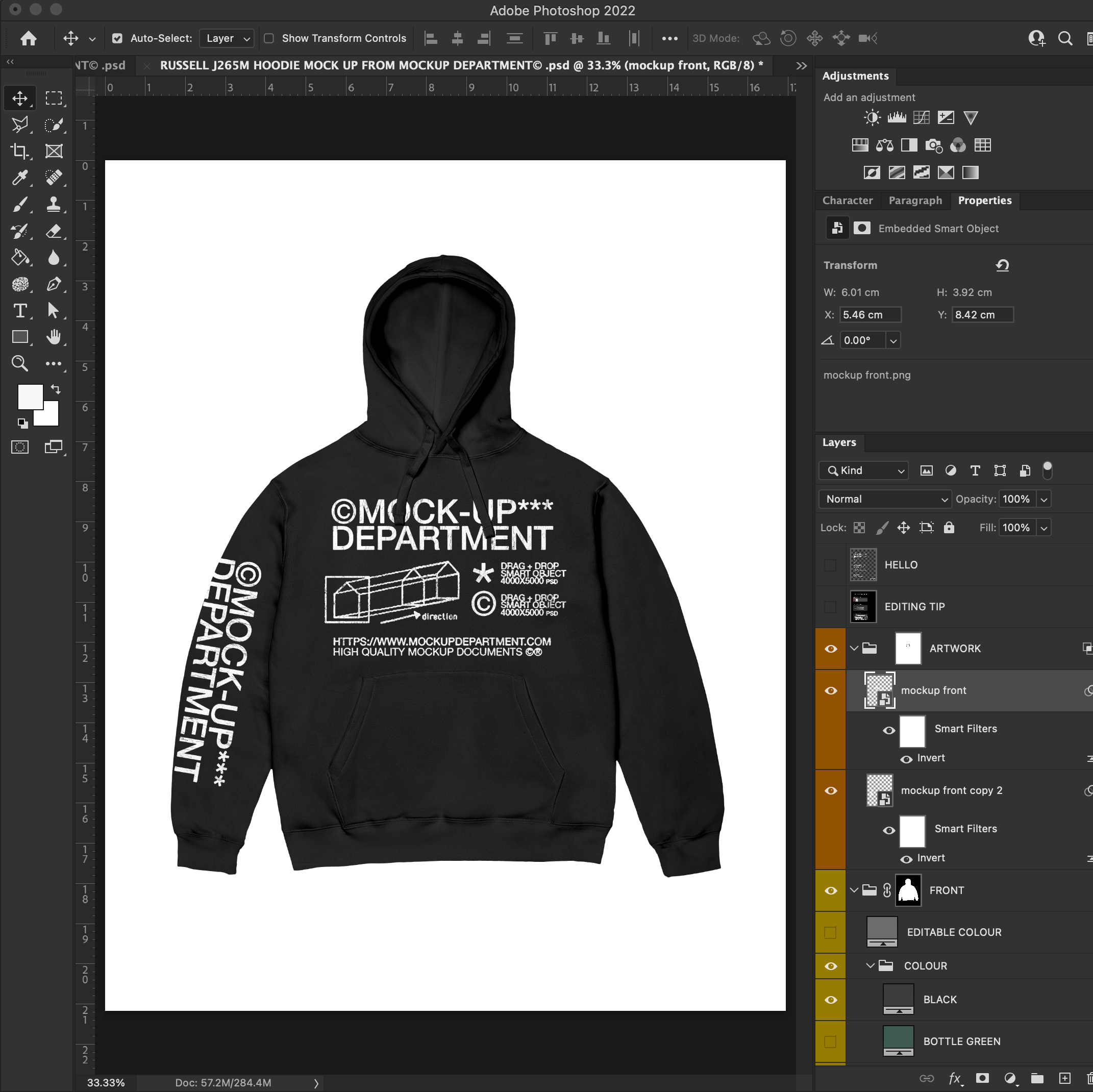
Task: Select the Horizontal Type tool
Action: click(x=20, y=311)
